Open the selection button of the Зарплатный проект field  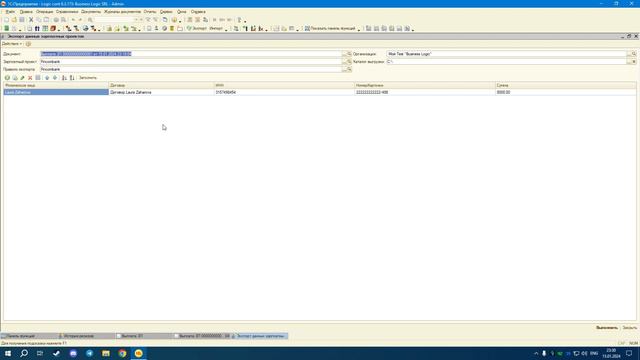344,62
